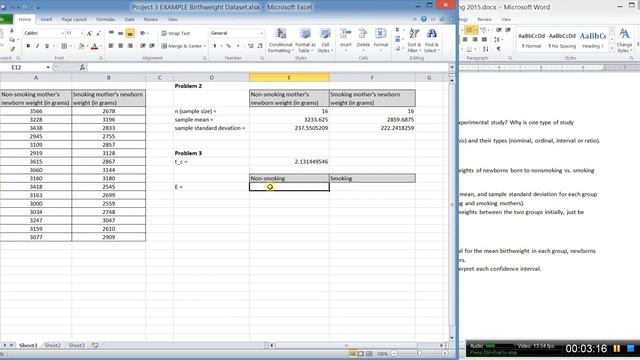
Task: Click the Excel zoom slider handle
Action: coord(419,353)
